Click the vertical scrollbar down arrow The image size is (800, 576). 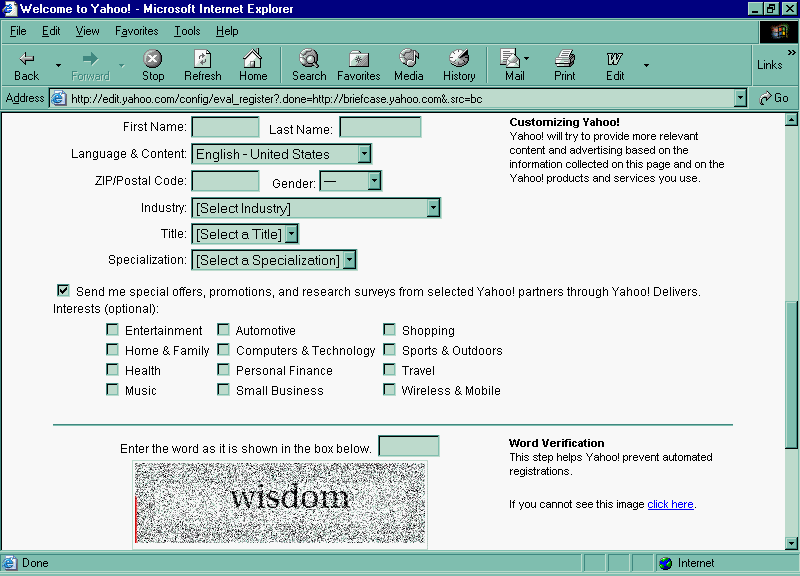coord(792,543)
